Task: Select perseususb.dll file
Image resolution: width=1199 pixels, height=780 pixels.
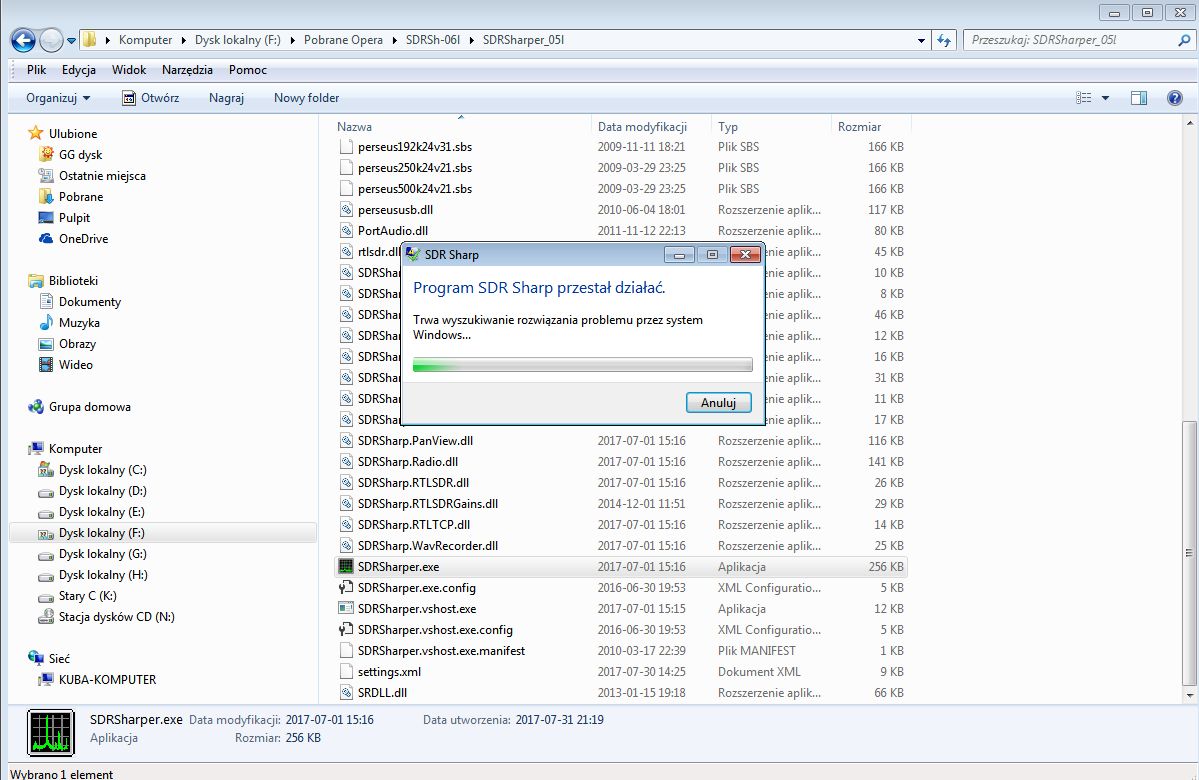Action: click(621, 210)
